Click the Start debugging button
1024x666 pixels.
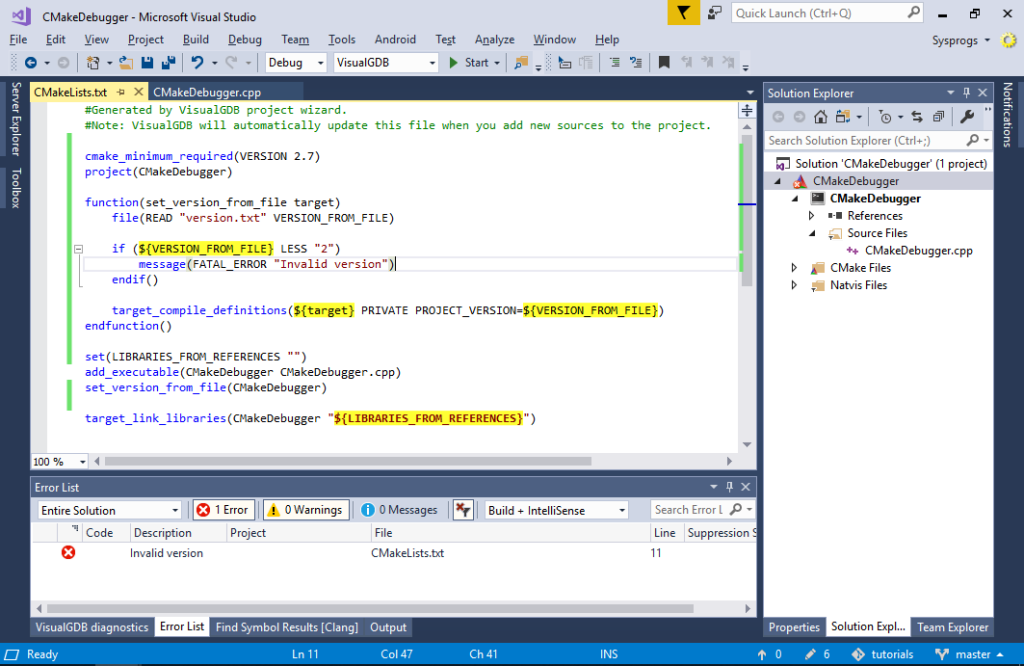[469, 63]
